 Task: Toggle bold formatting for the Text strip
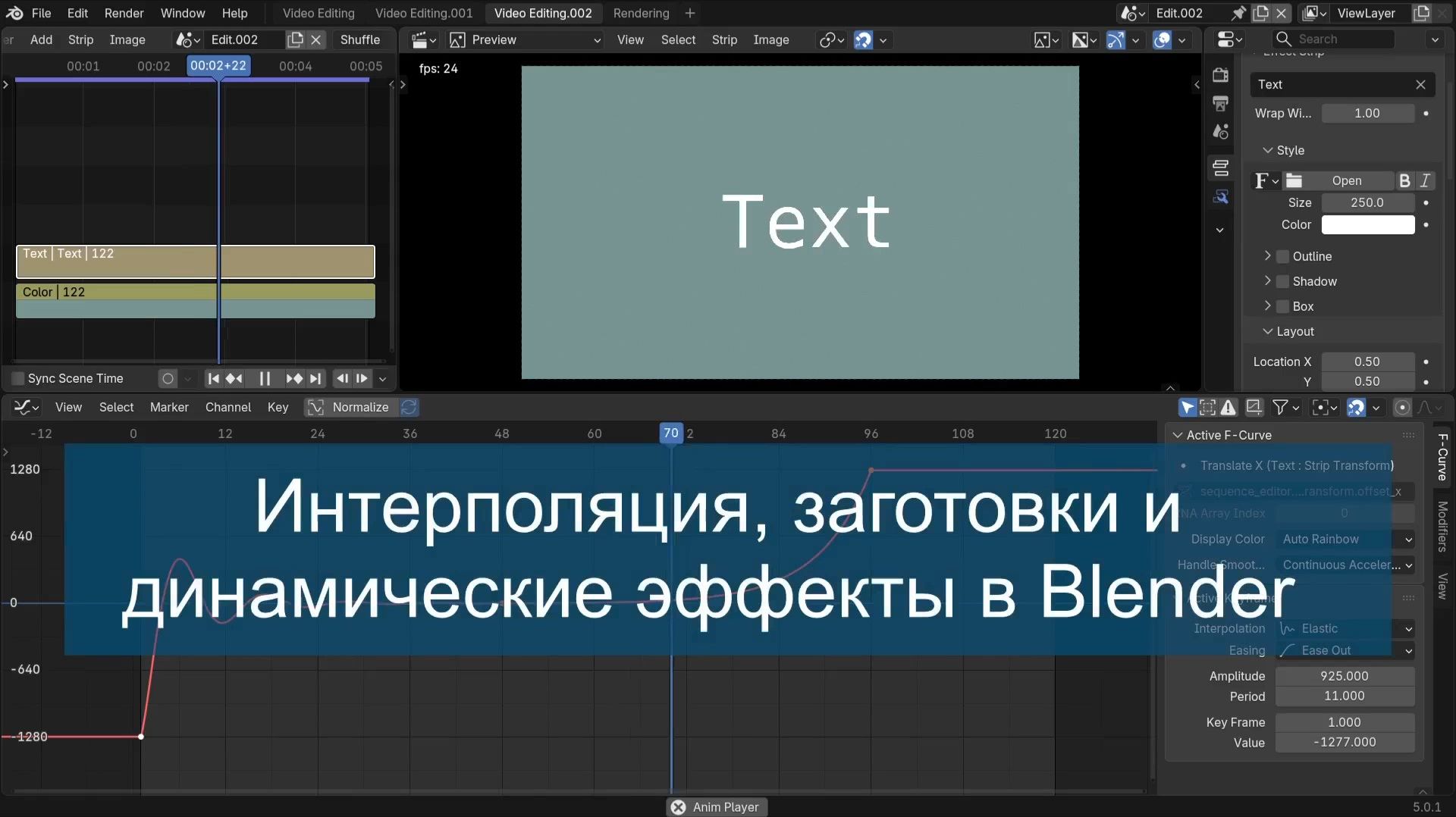[1404, 180]
